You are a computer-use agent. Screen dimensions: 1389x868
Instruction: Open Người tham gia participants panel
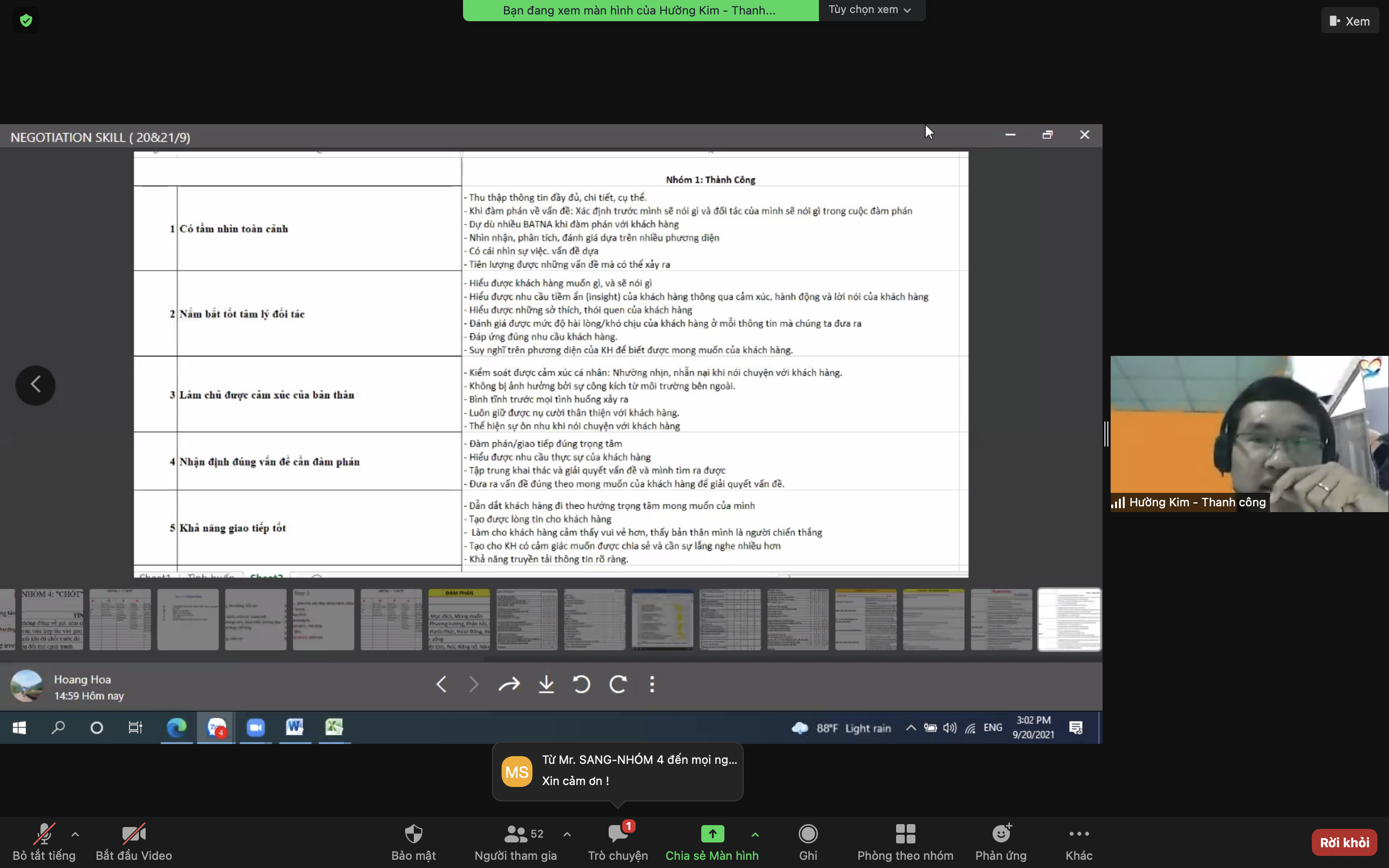(516, 841)
